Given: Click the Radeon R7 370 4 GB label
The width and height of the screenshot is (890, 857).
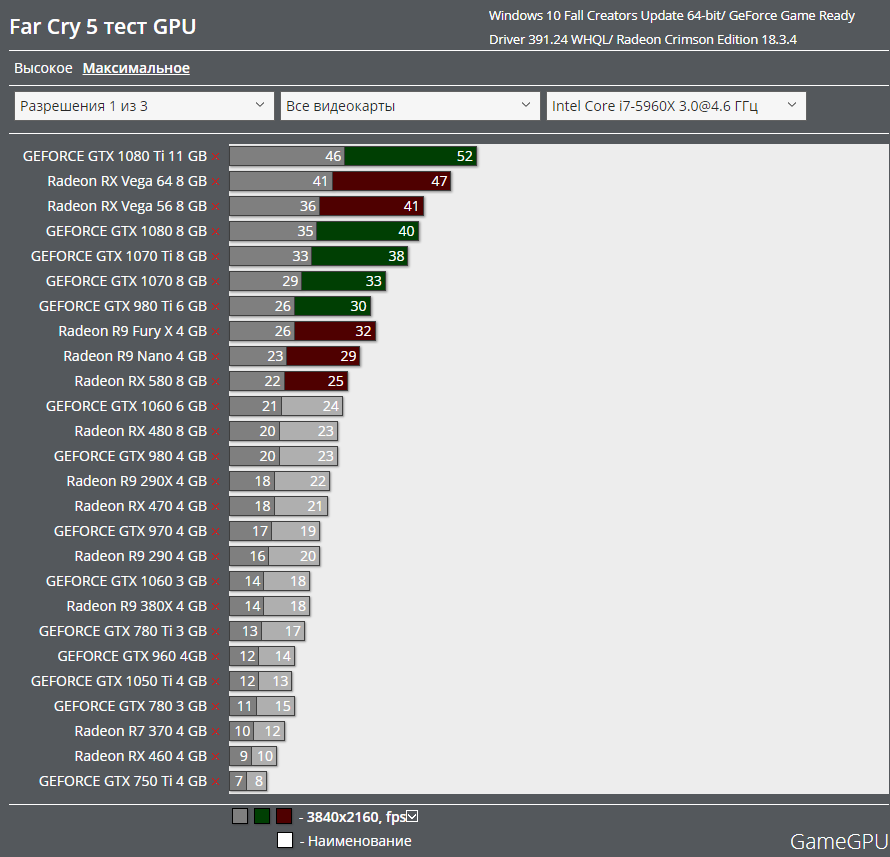Looking at the screenshot, I should [141, 731].
